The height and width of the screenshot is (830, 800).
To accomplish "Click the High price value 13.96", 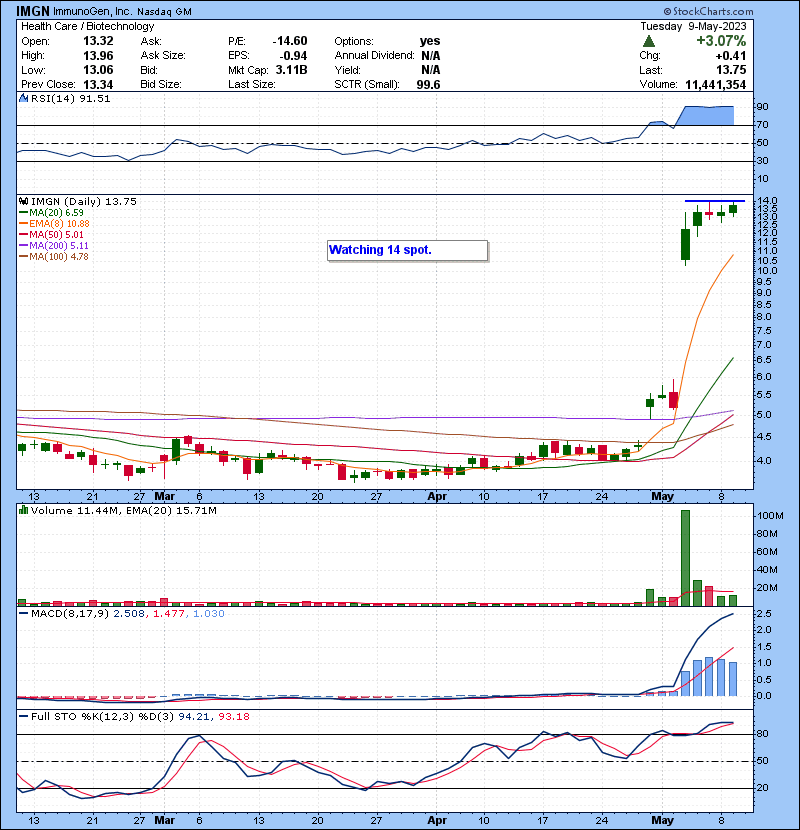I will (98, 56).
